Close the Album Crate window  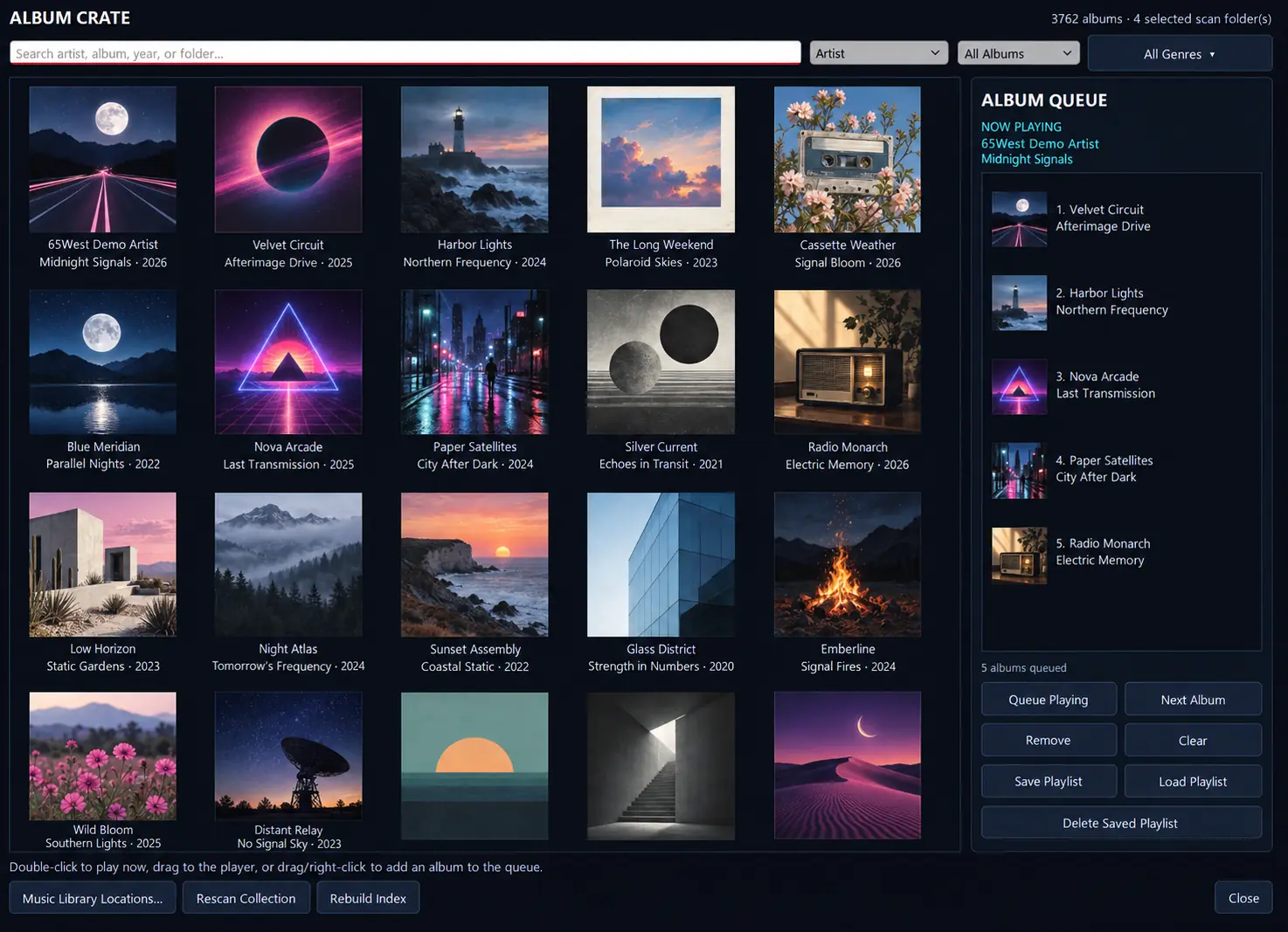(x=1243, y=898)
